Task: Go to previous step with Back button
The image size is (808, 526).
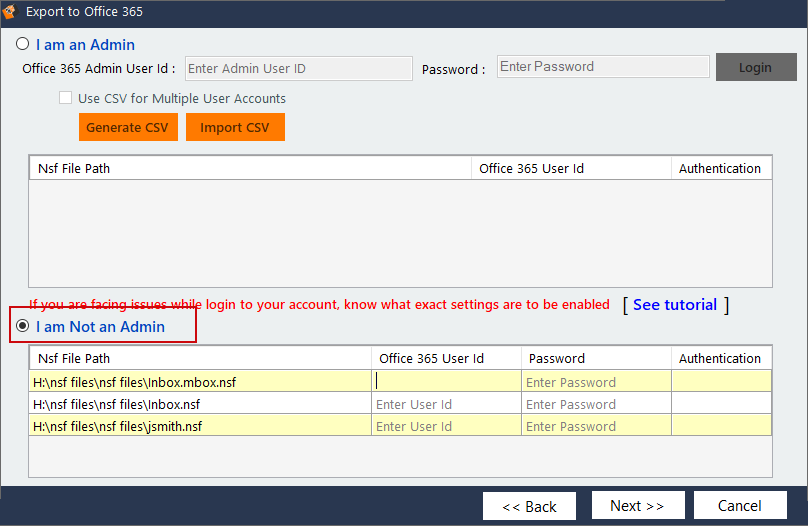Action: (x=529, y=506)
